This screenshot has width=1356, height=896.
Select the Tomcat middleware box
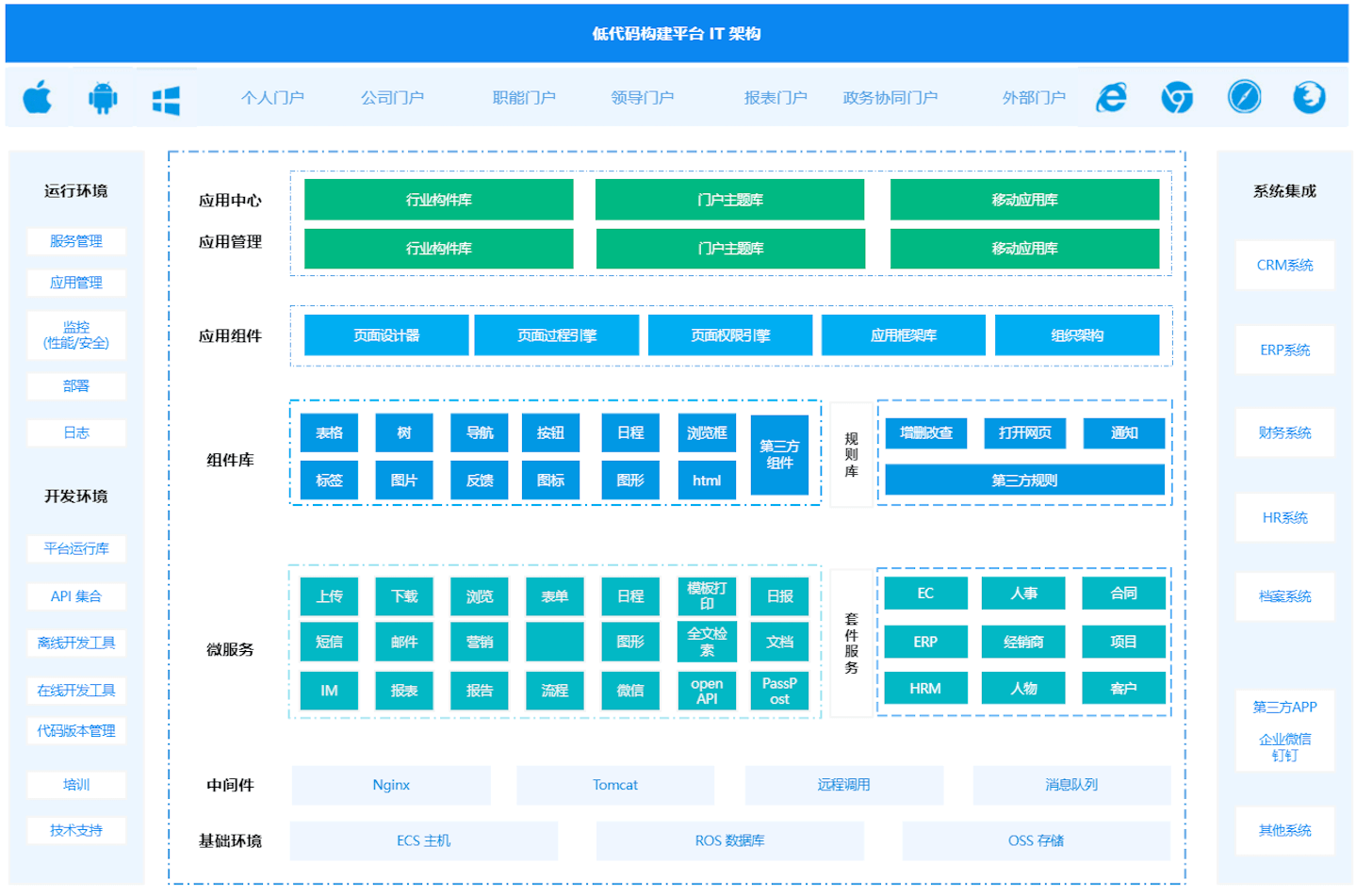pyautogui.click(x=615, y=785)
